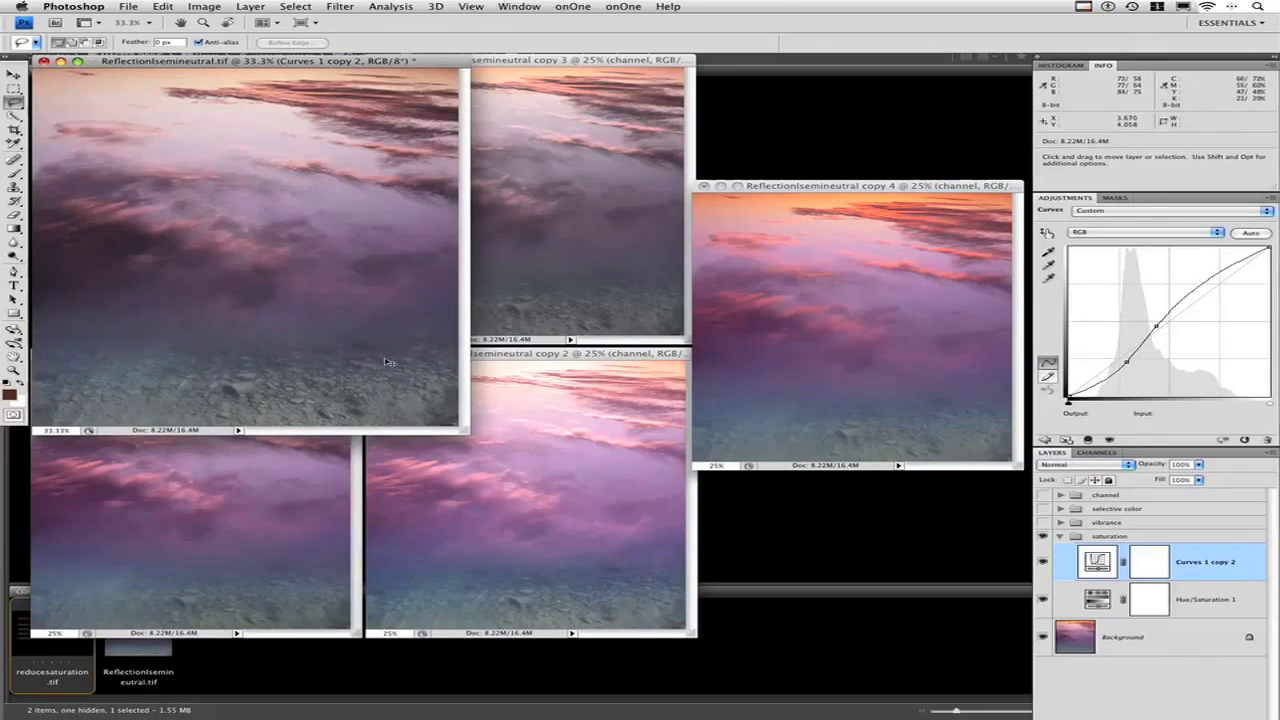Choose draw-curve pencil mode button
Viewport: 1280px width, 720px height.
(1048, 377)
